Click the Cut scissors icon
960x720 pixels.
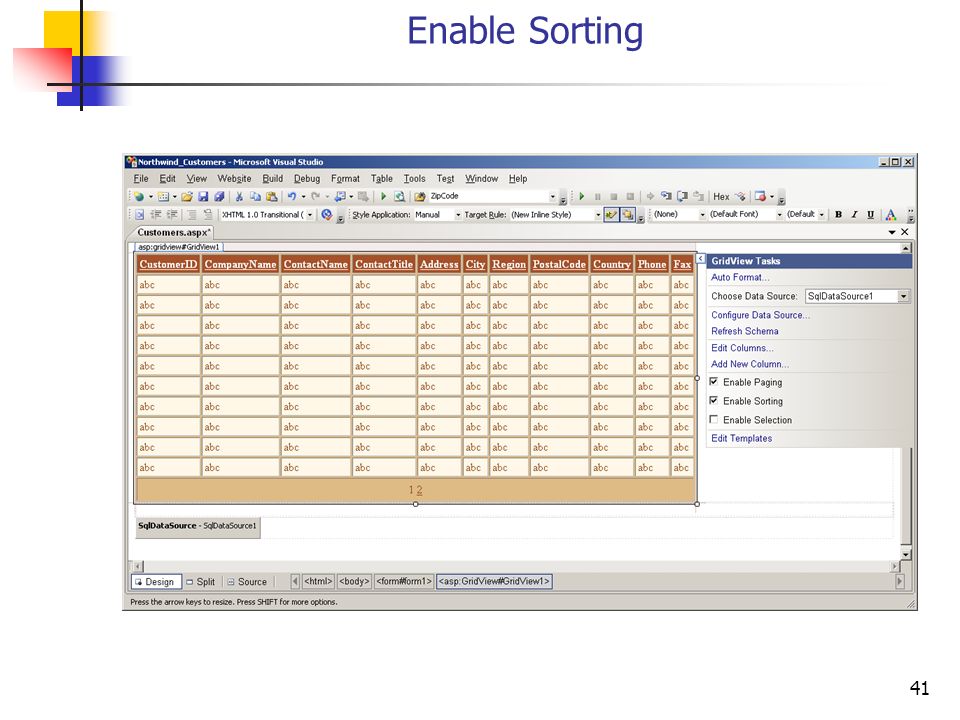(239, 197)
